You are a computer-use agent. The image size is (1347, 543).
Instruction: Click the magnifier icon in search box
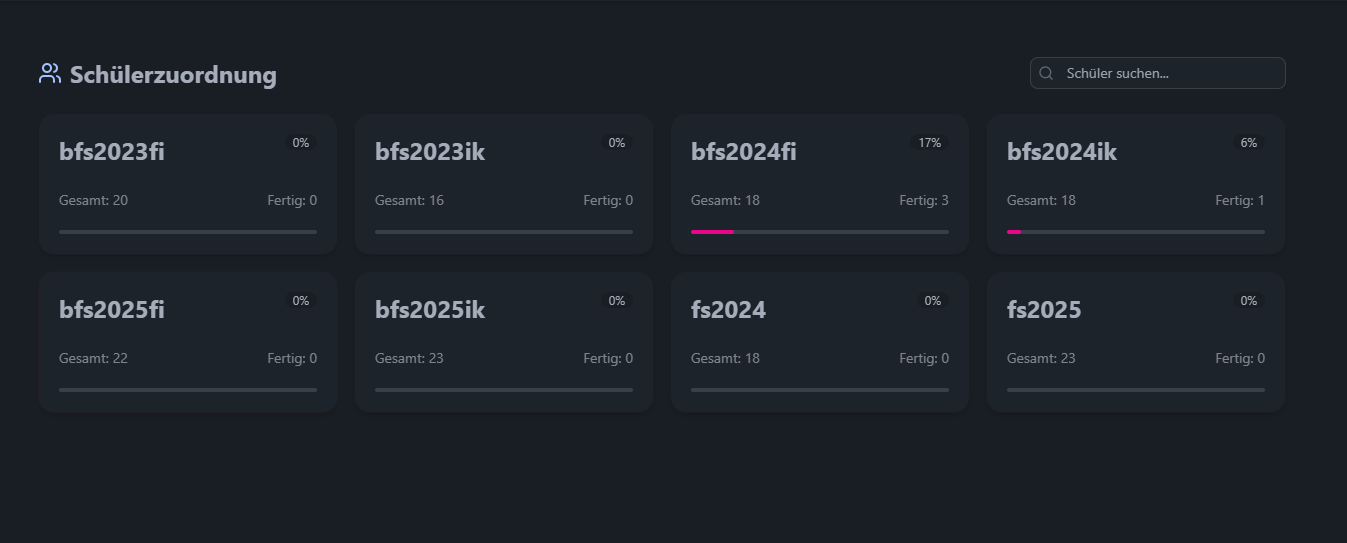click(x=1047, y=73)
